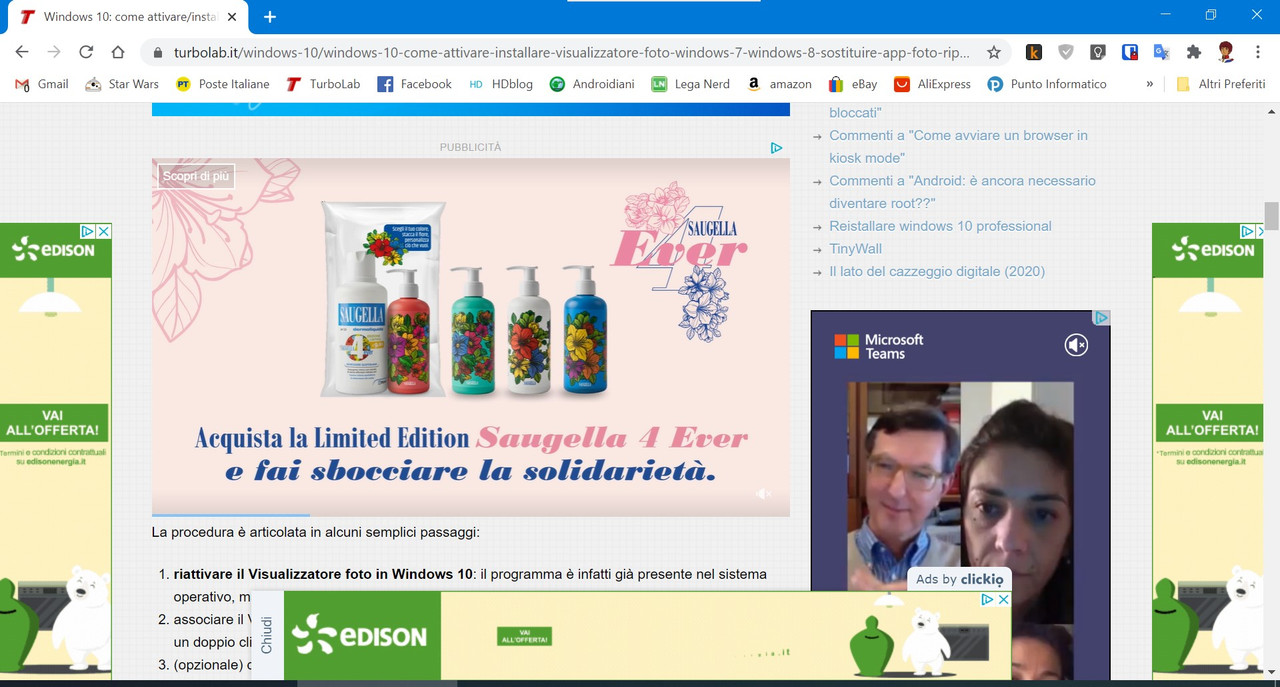Open the eBay bookmark
Viewport: 1280px width, 687px height.
pyautogui.click(x=852, y=84)
